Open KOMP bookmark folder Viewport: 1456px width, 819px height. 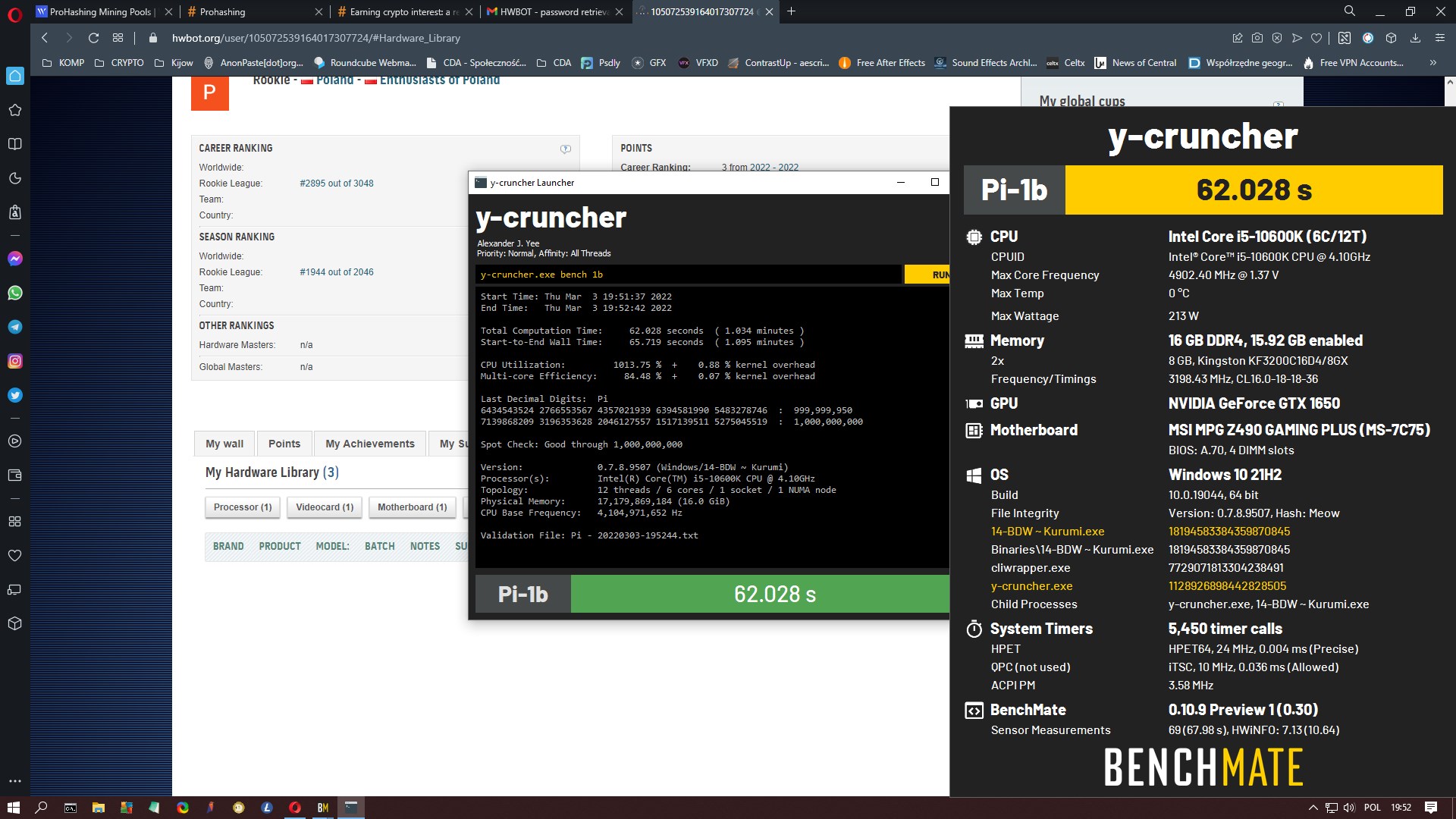pos(64,63)
